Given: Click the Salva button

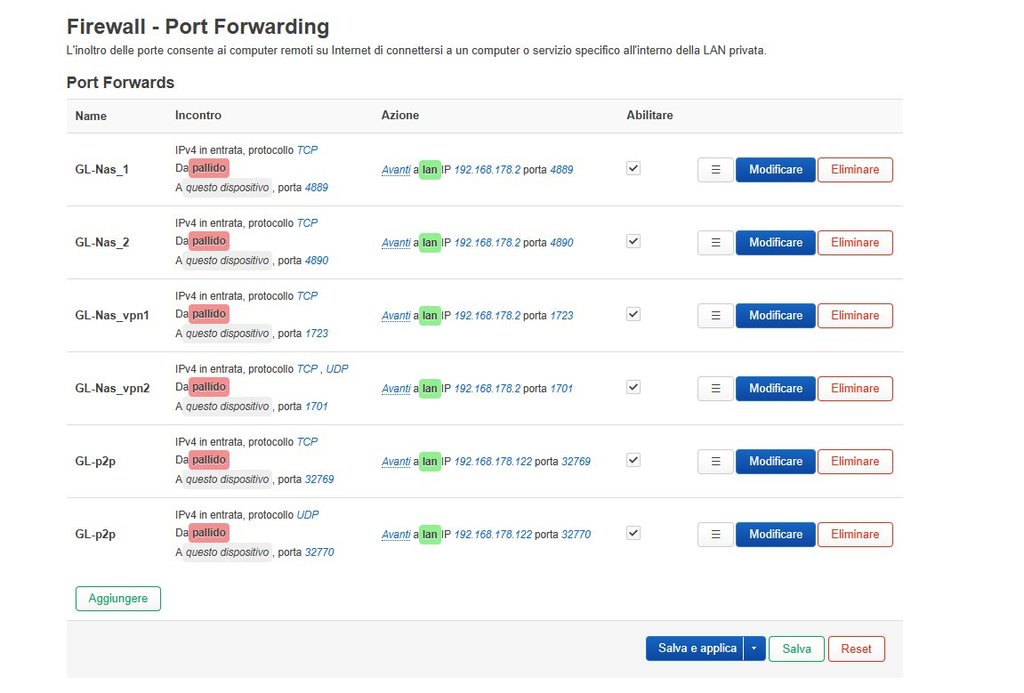Looking at the screenshot, I should (796, 649).
